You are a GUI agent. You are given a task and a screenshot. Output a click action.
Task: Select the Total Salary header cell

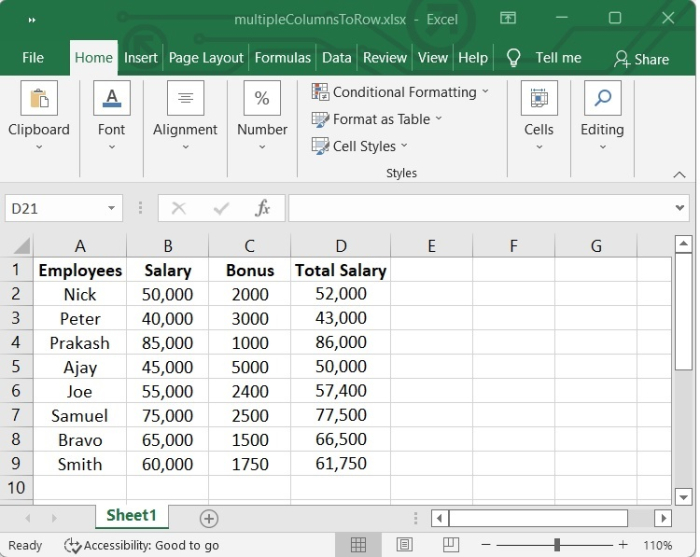coord(340,270)
